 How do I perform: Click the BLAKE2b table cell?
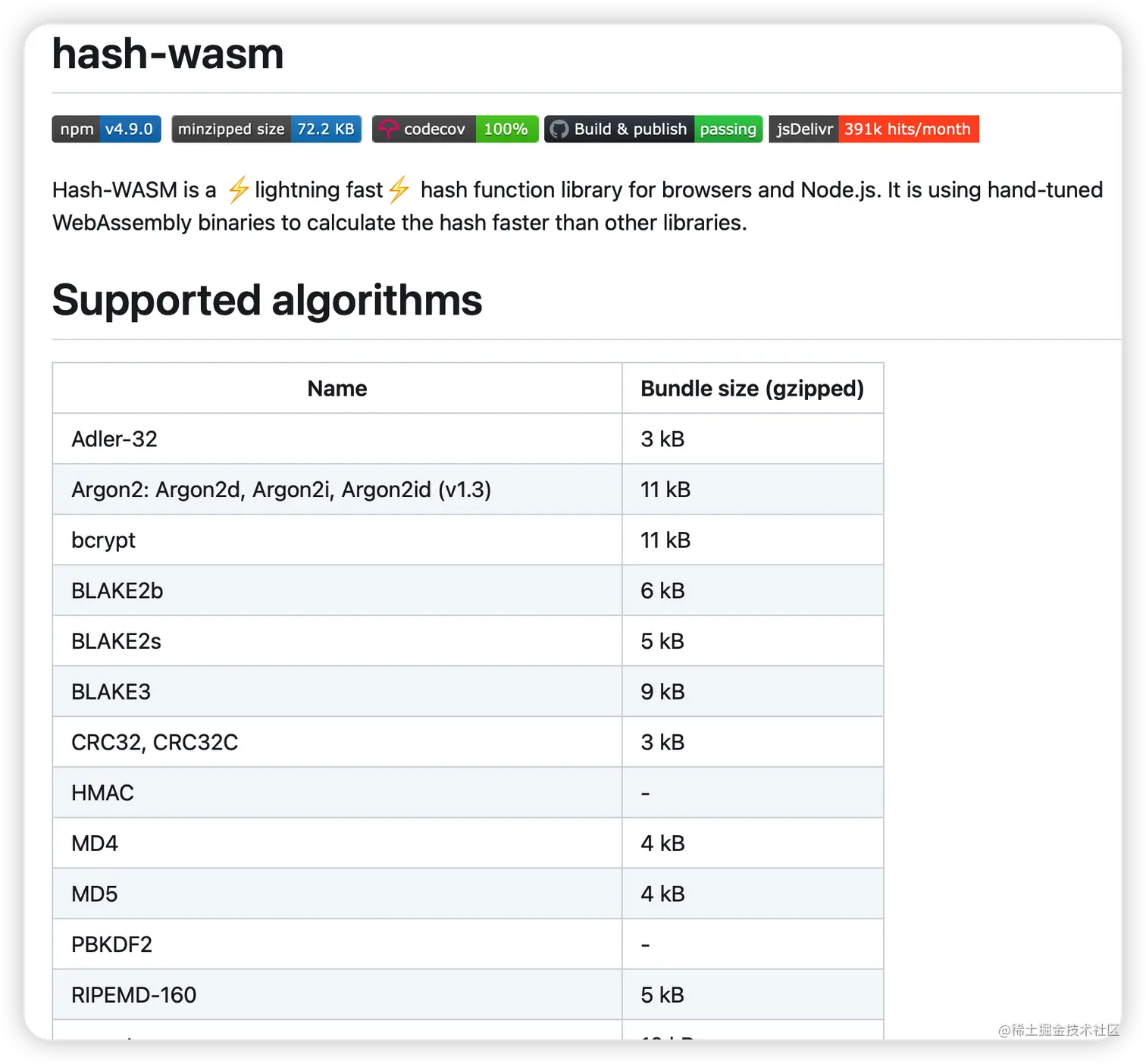pyautogui.click(x=337, y=590)
